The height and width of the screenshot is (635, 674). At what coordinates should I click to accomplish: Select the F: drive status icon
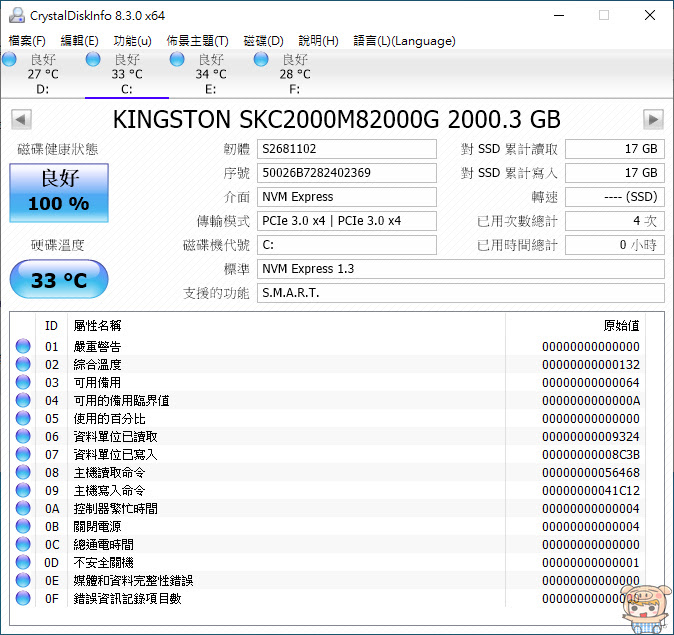pos(261,59)
